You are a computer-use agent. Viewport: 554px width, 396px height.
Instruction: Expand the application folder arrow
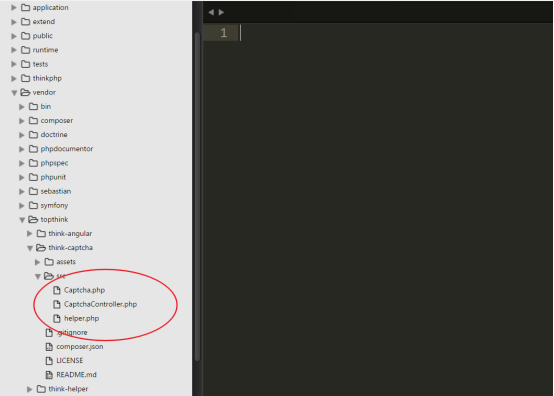click(14, 7)
